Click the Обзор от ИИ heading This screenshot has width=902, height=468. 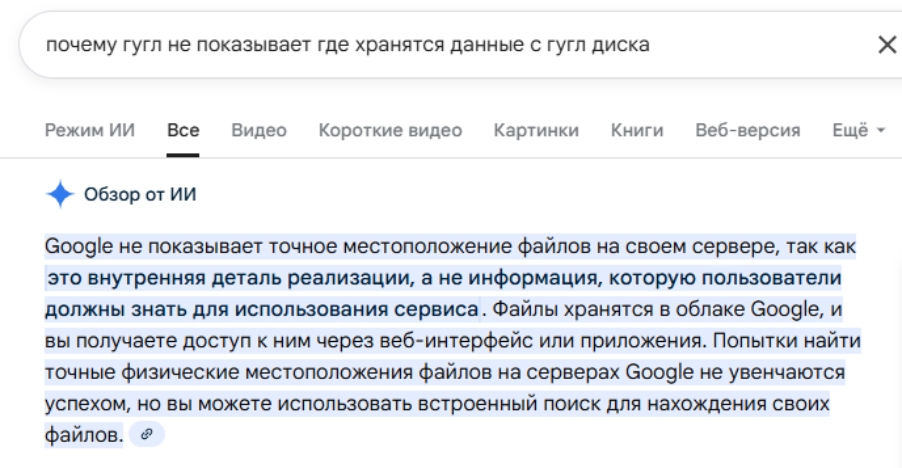point(139,195)
